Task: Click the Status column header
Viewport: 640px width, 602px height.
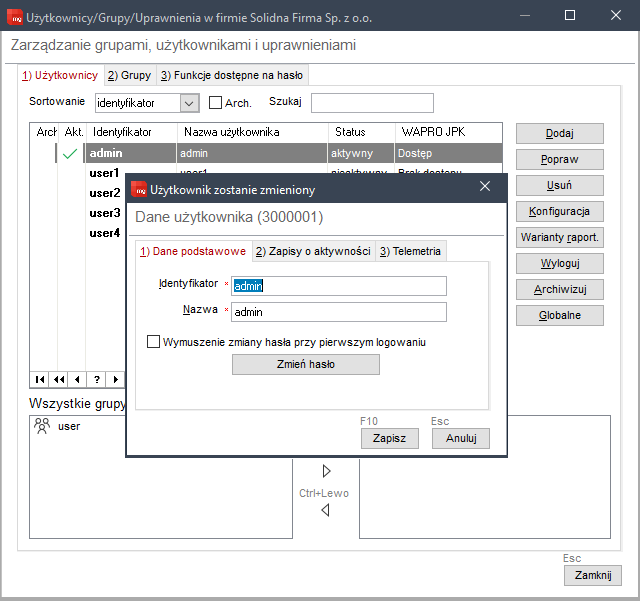Action: (362, 132)
